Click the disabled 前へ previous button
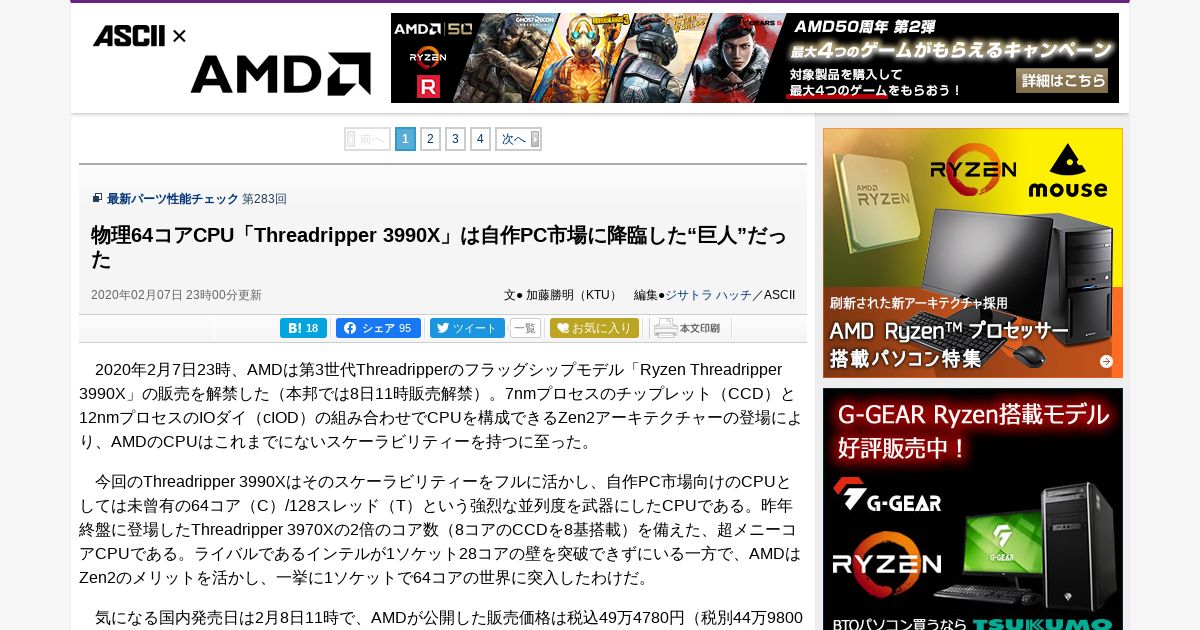The width and height of the screenshot is (1200, 630). click(367, 139)
